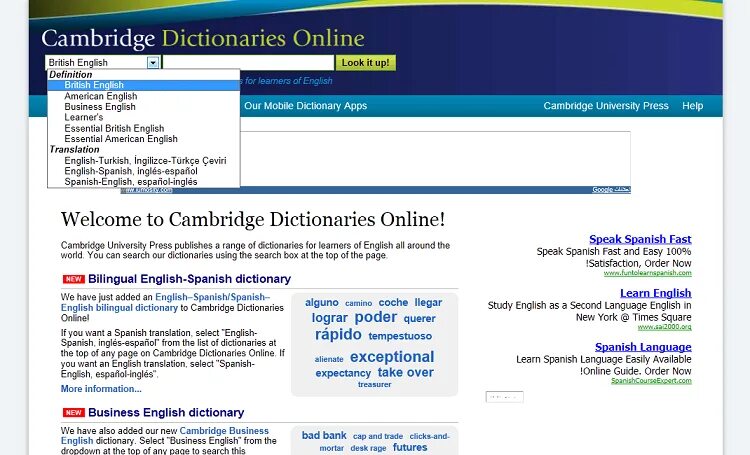Click the Google ads label link
The image size is (750, 455).
click(x=611, y=189)
